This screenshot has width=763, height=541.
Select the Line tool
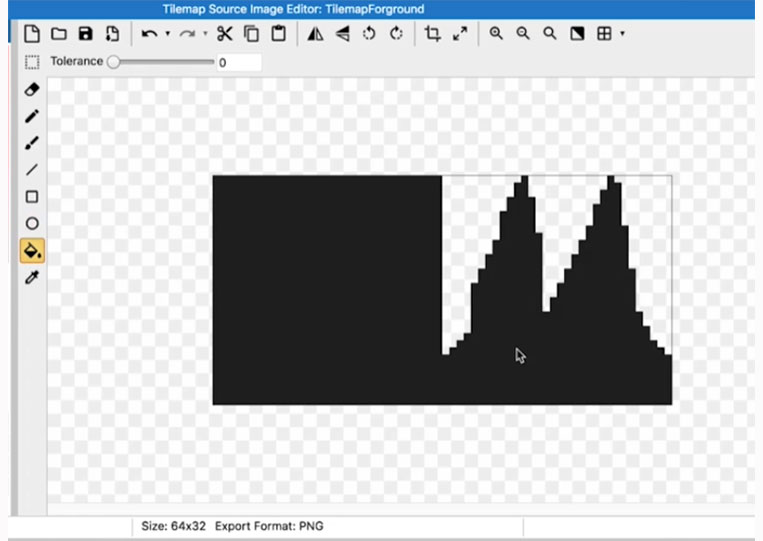(x=32, y=170)
